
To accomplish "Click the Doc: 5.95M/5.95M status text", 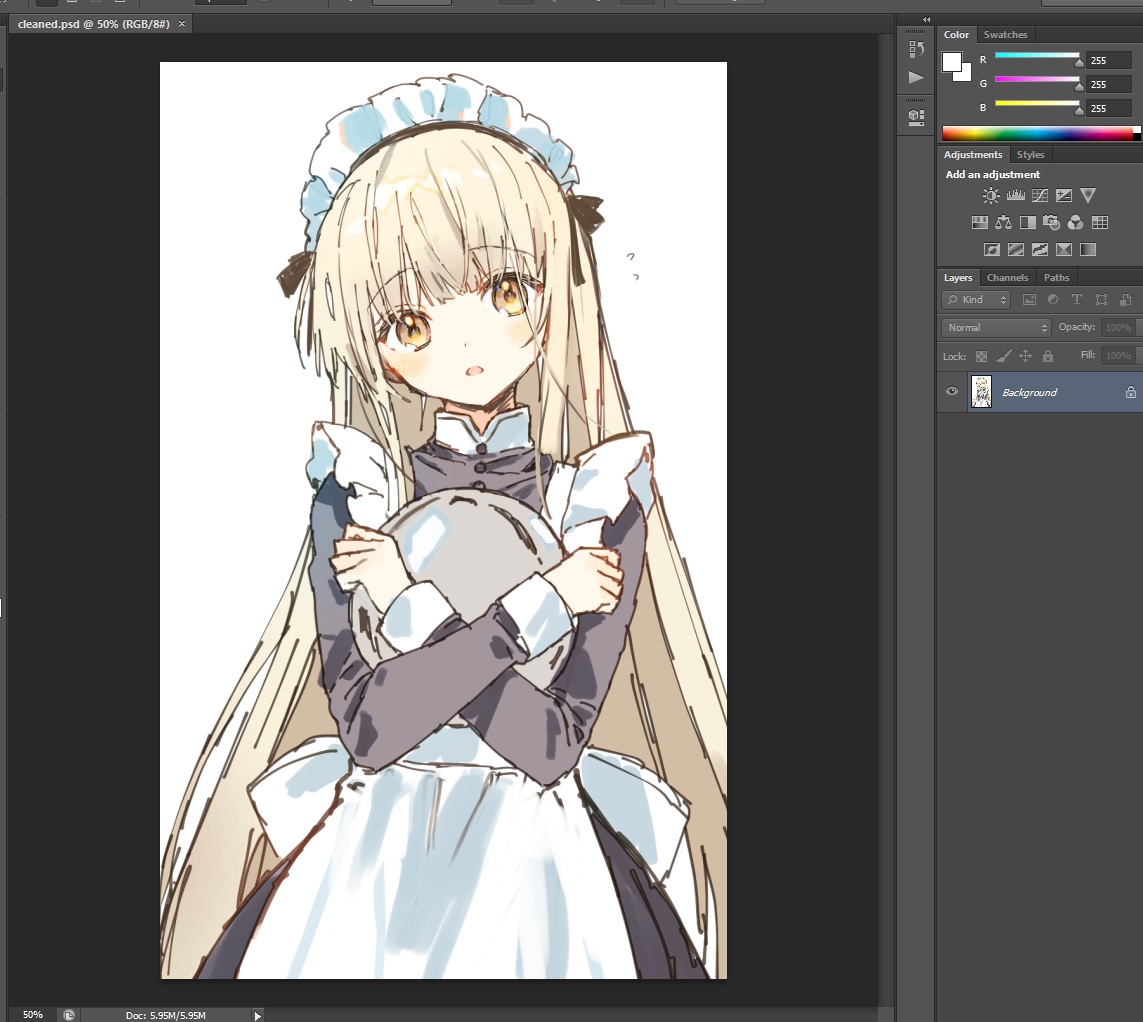I will click(x=165, y=1015).
